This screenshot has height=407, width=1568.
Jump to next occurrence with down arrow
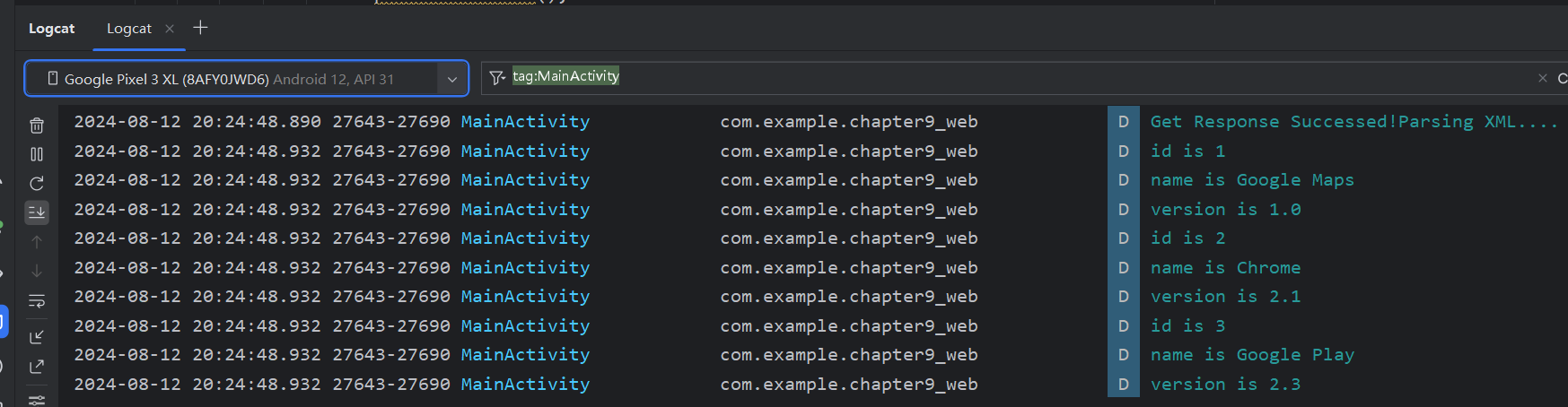point(37,271)
